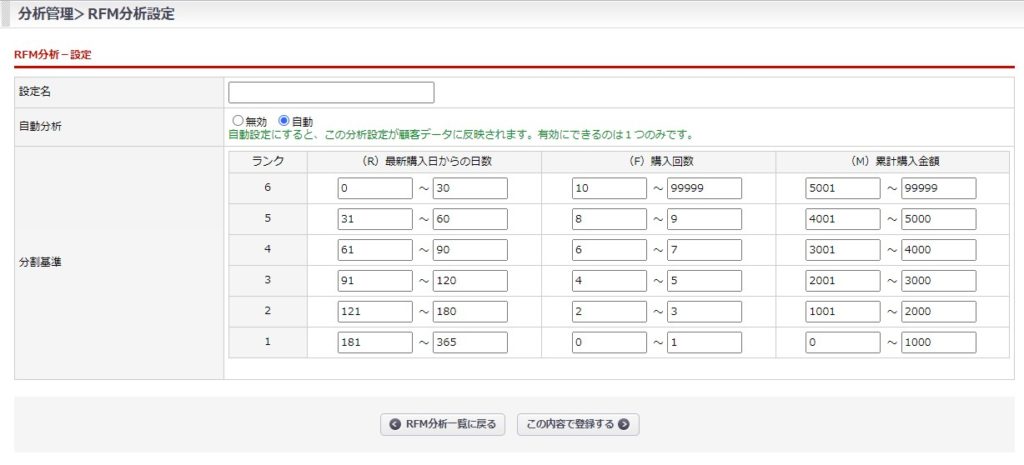Click rank 3 recency start field containing 91
This screenshot has height=465, width=1024.
[x=375, y=281]
